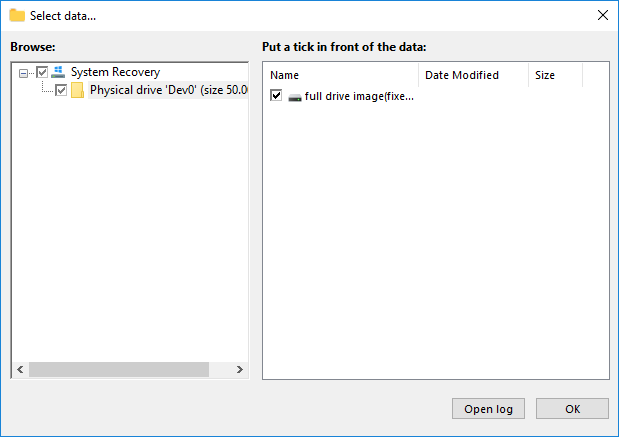619x437 pixels.
Task: Untick the Physical drive 'Dev0' checkbox
Action: coord(61,90)
